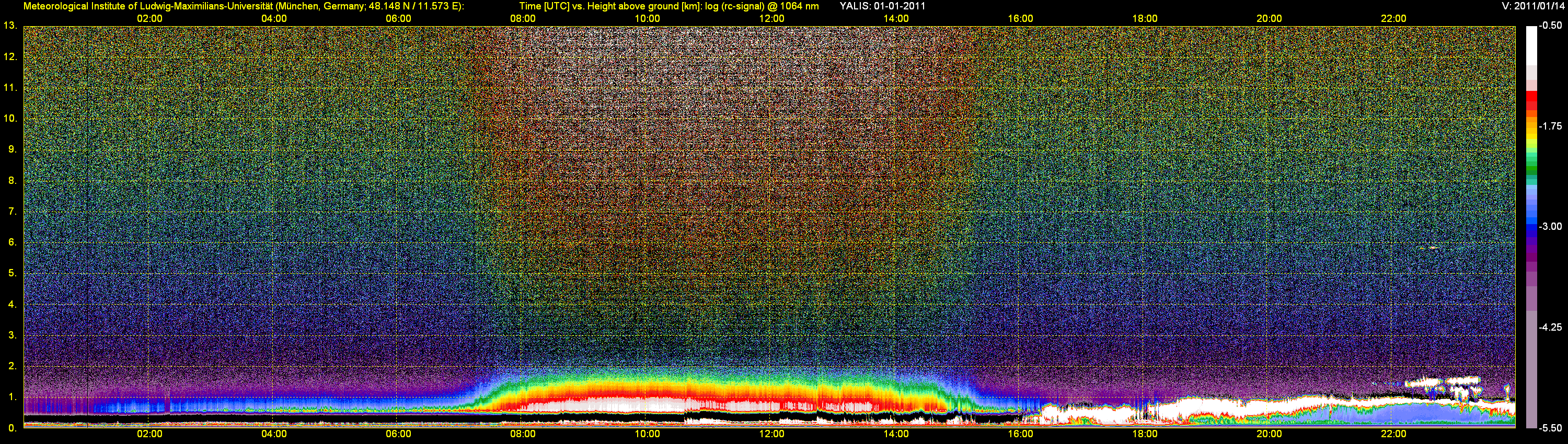1568x444 pixels.
Task: Select '08:00' on the lower time axis
Action: (523, 434)
